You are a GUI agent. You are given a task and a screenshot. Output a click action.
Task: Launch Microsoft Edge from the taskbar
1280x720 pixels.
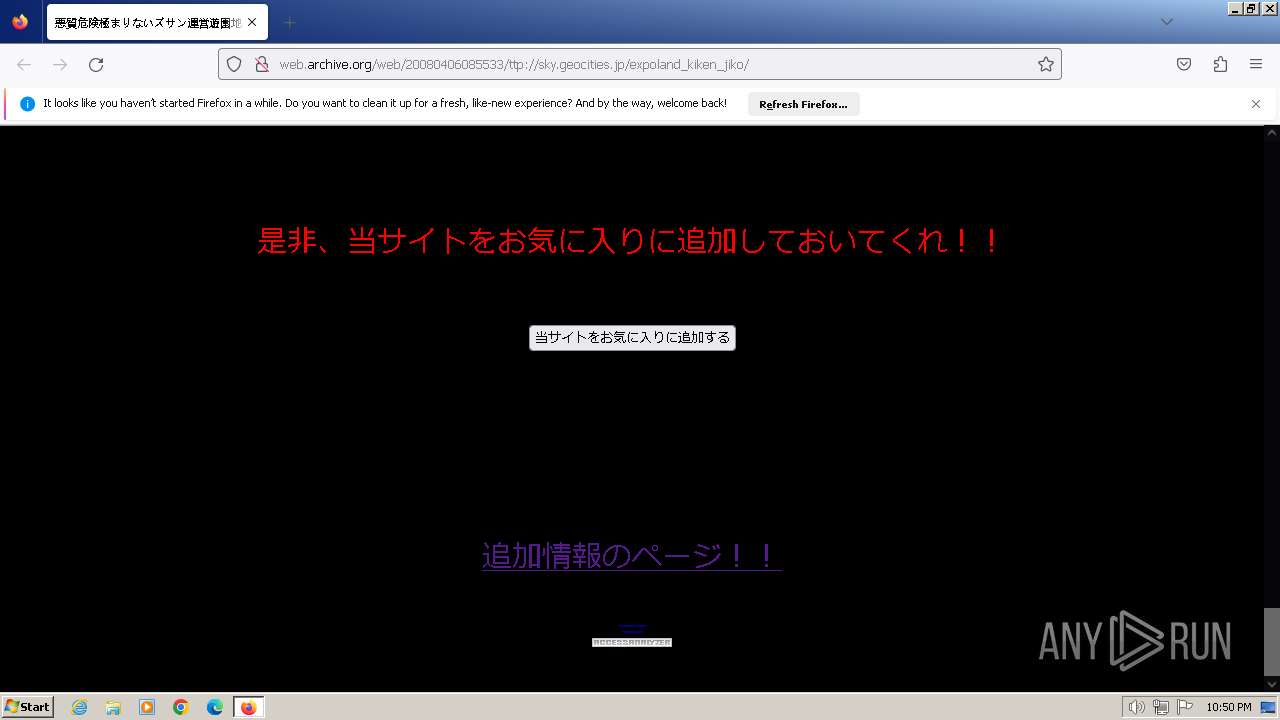(215, 707)
